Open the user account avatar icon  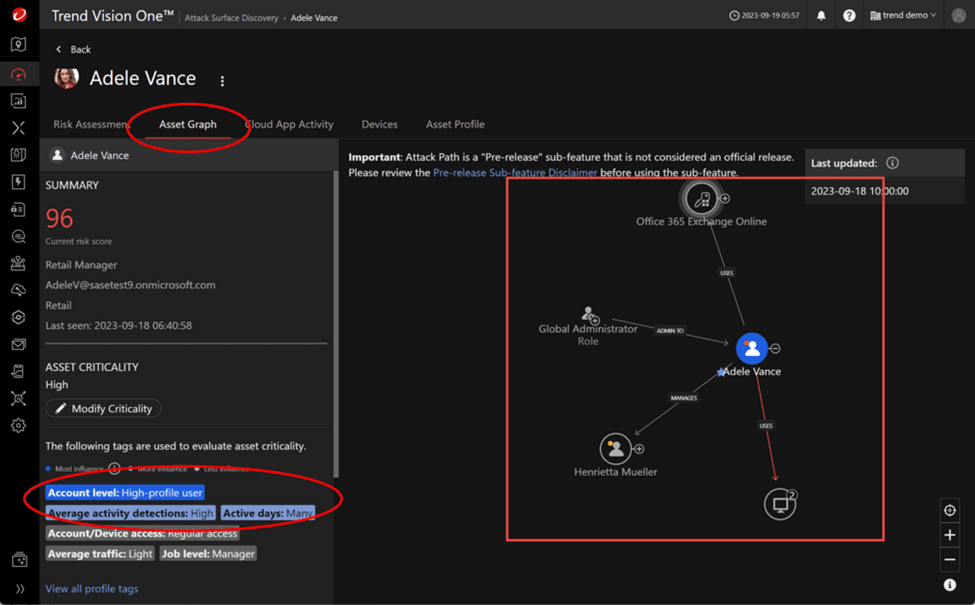(959, 16)
